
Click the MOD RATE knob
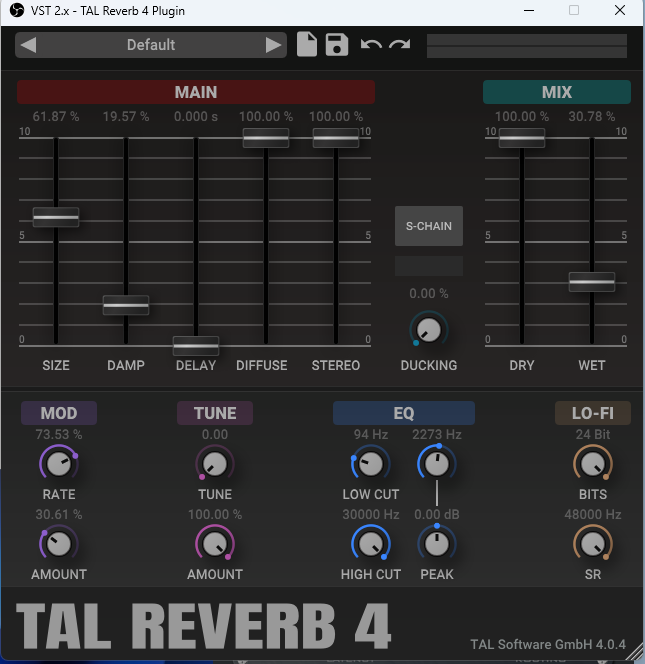[59, 463]
